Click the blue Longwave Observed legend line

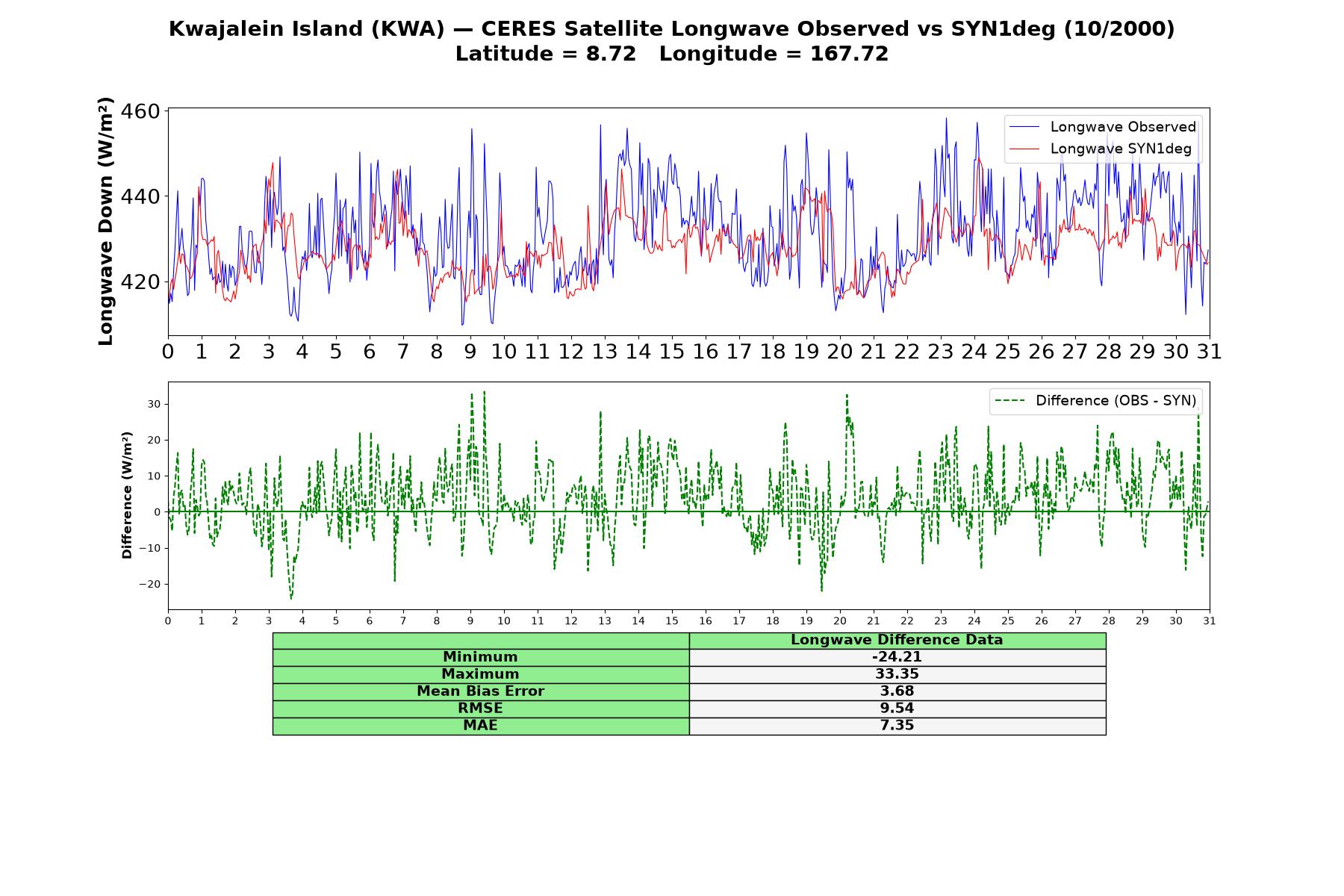(1024, 127)
